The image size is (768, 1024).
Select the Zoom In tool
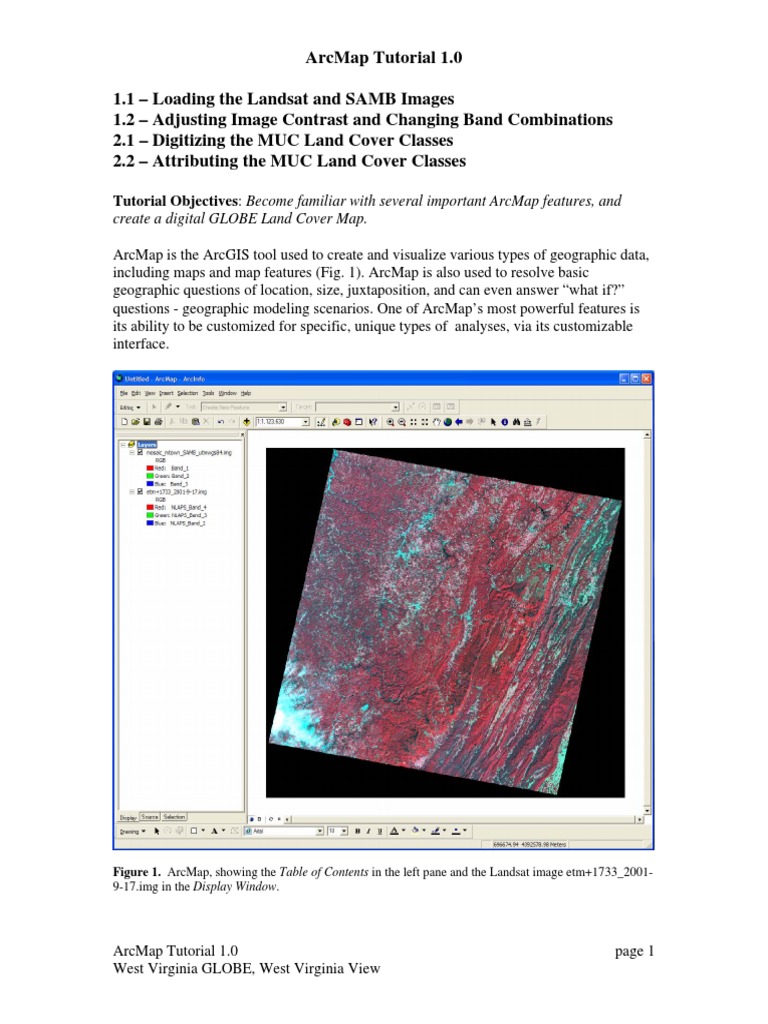tap(391, 422)
